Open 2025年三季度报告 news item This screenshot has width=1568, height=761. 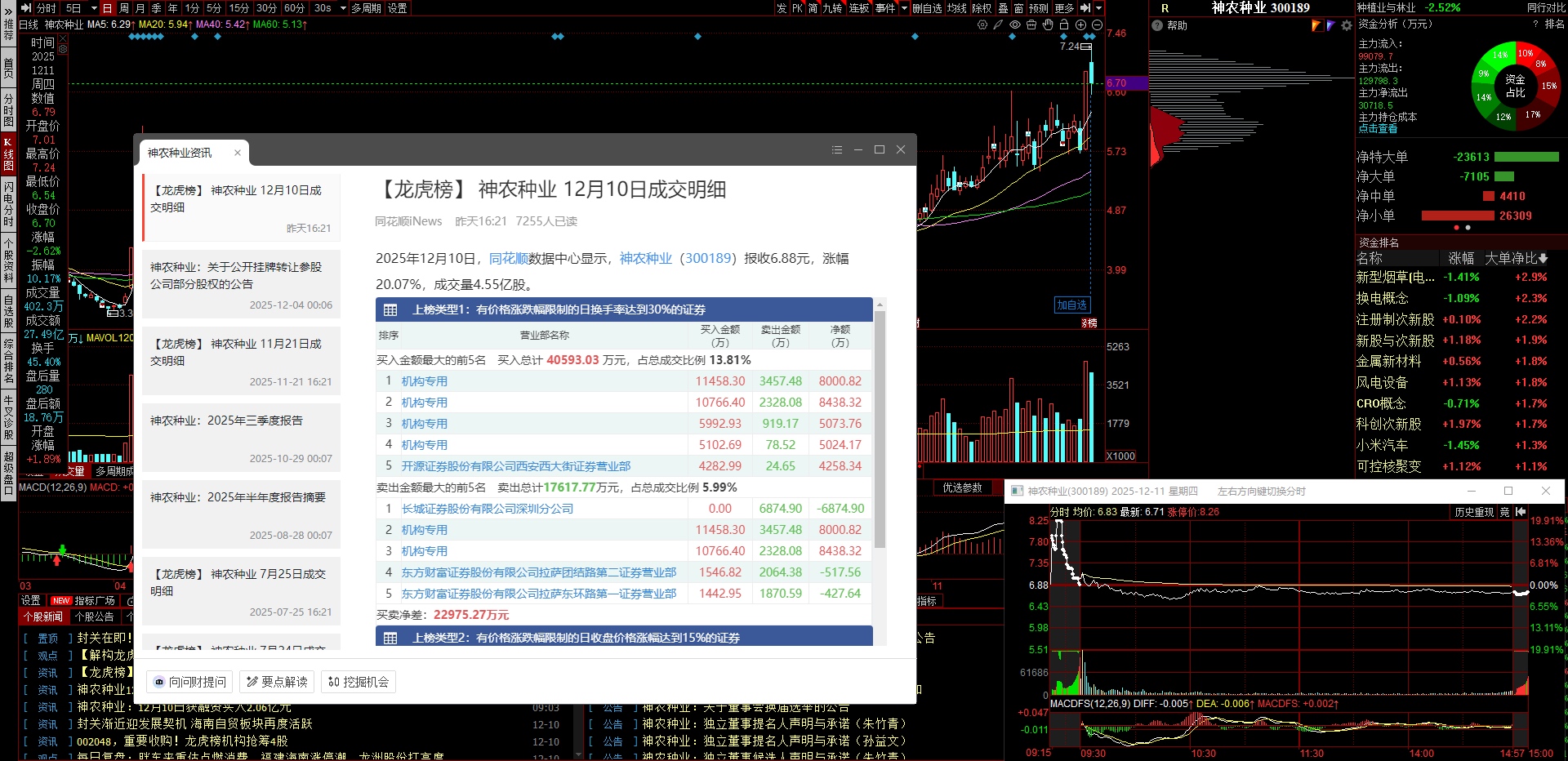point(241,438)
